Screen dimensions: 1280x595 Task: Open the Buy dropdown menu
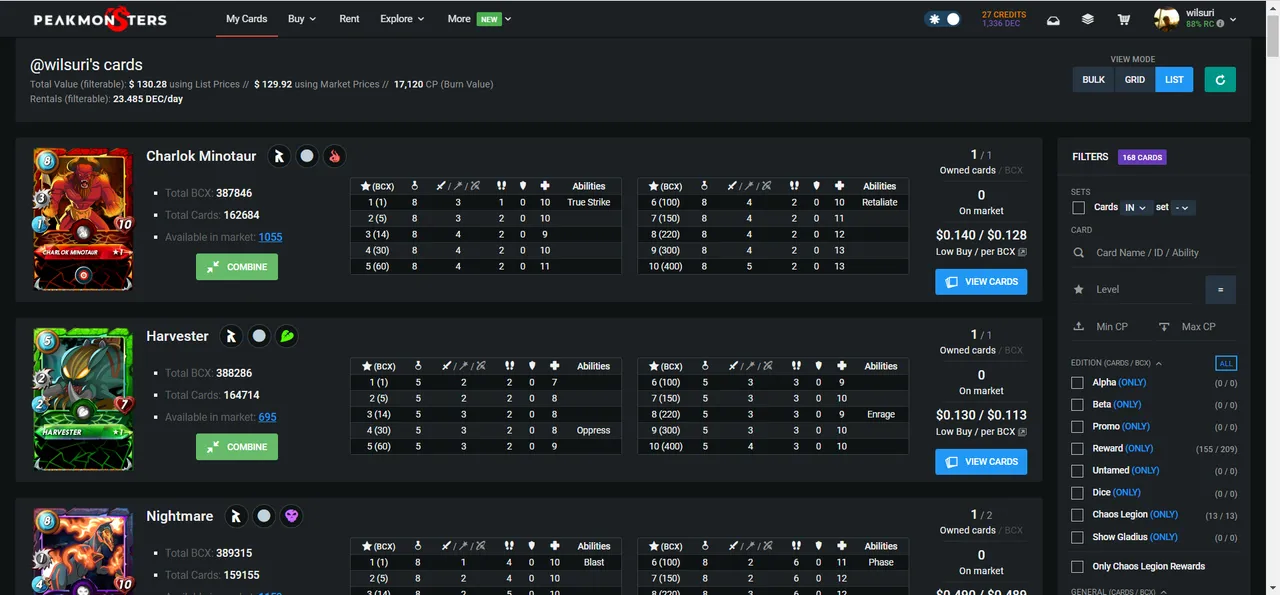(x=302, y=19)
